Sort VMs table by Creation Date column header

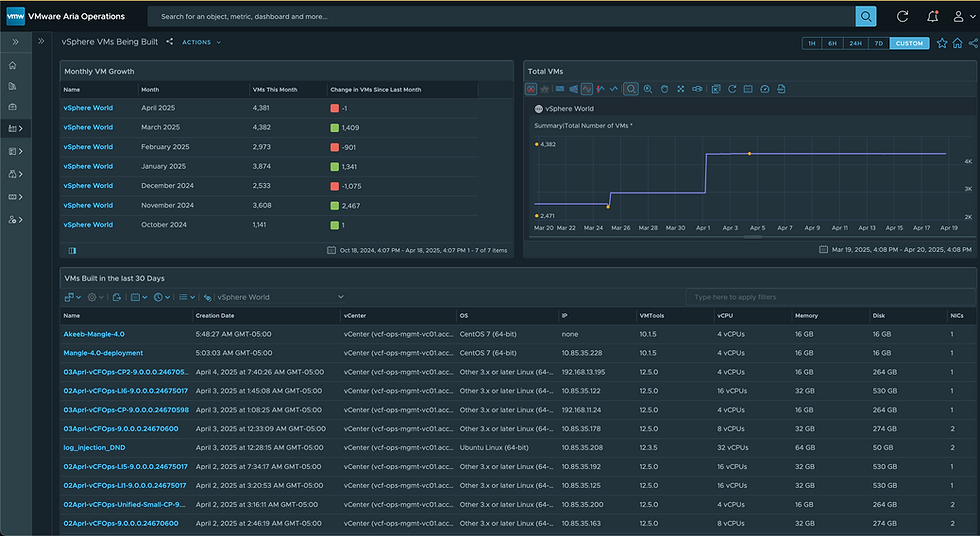215,316
